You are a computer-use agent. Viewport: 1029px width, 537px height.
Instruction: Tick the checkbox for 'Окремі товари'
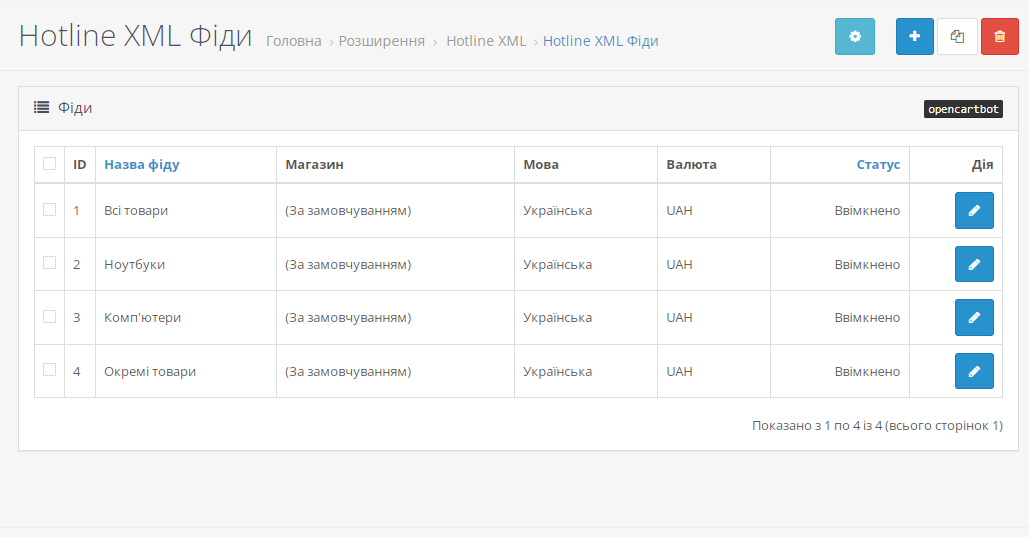click(49, 370)
